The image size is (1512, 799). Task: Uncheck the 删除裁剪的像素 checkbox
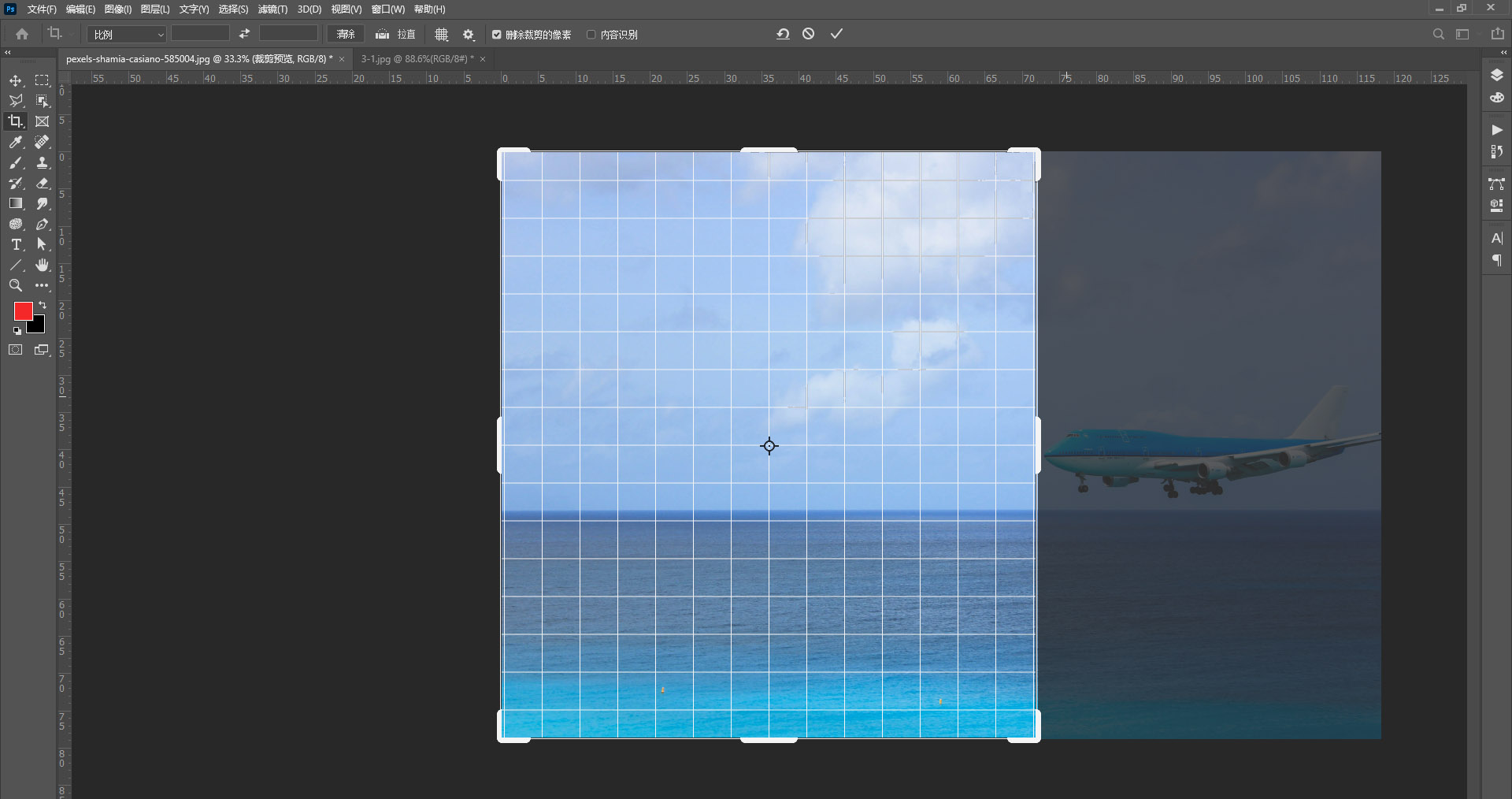[497, 35]
